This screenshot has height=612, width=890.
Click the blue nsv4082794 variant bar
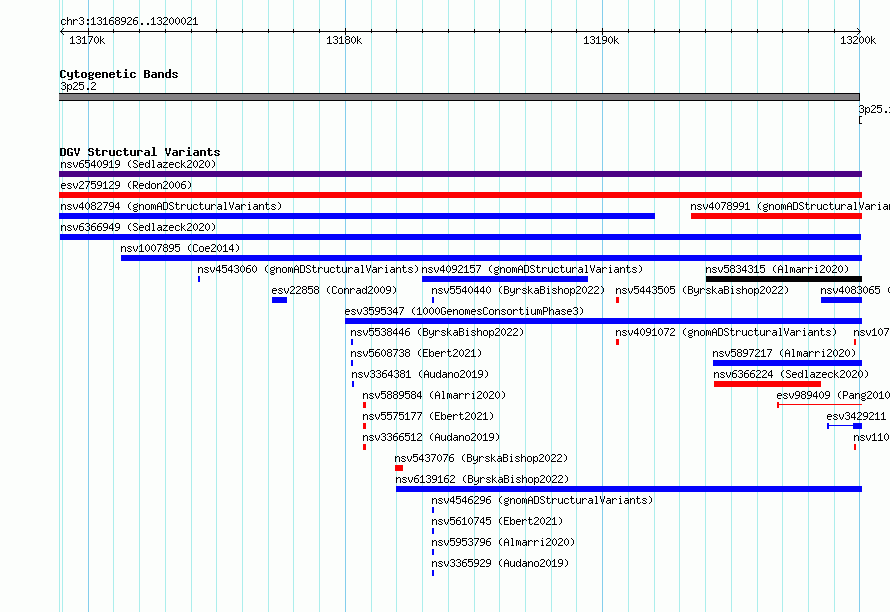coord(357,216)
